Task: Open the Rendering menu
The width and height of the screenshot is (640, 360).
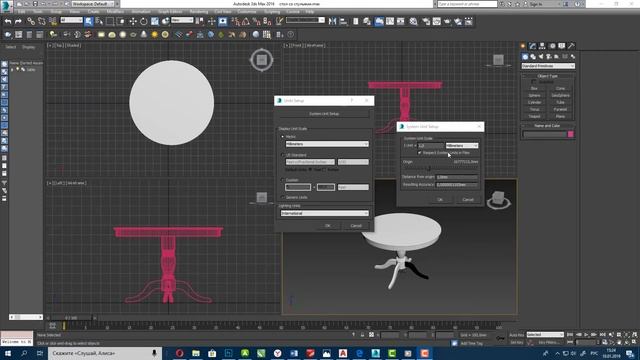Action: click(198, 12)
